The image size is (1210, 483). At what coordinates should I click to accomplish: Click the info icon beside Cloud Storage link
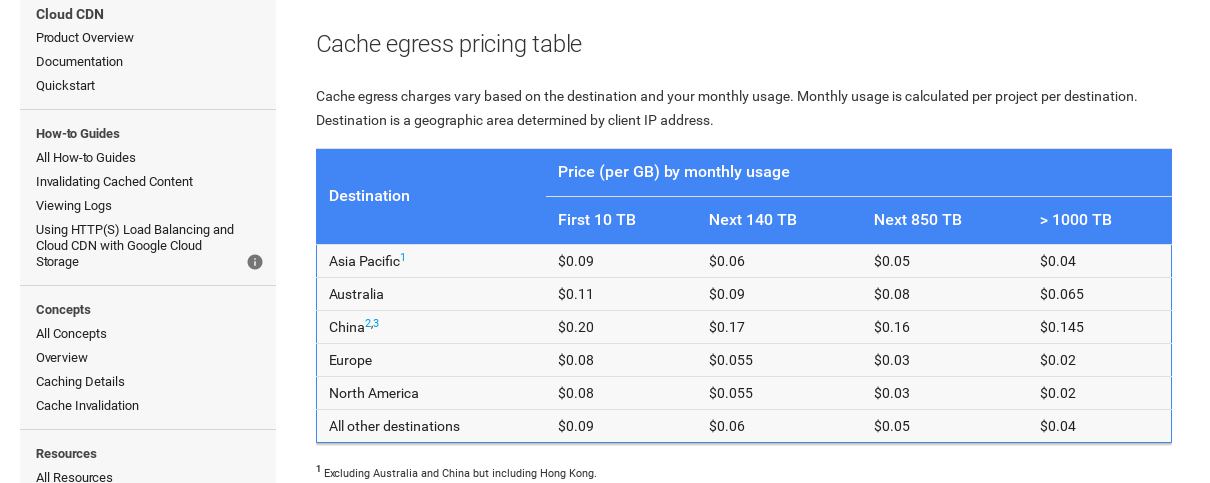(255, 262)
